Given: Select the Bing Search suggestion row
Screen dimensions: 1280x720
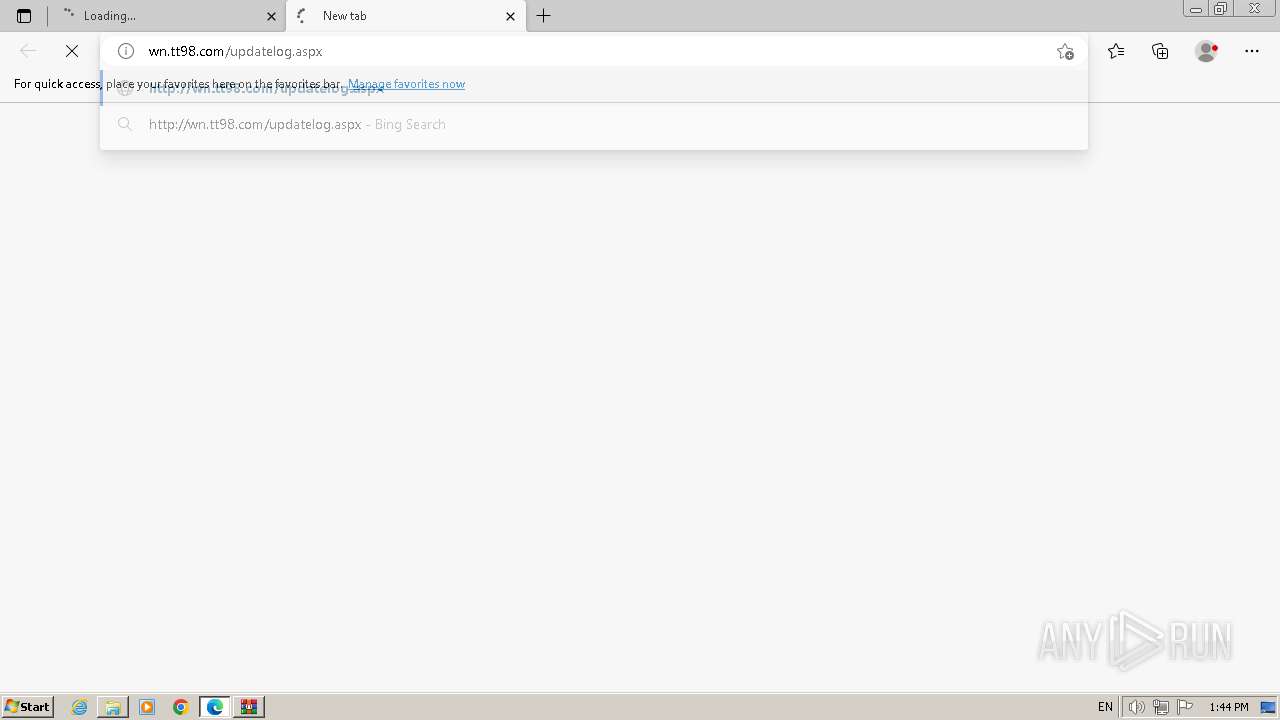Looking at the screenshot, I should tap(594, 124).
